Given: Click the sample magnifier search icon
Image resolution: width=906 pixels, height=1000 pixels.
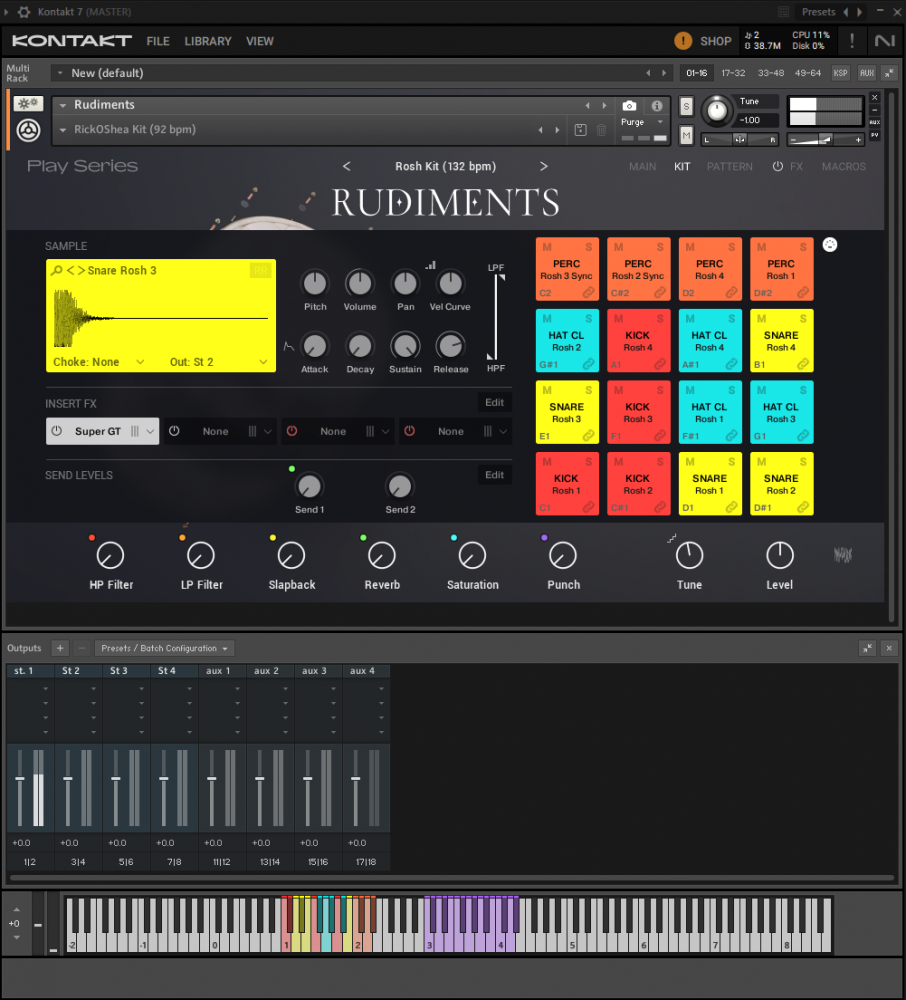Looking at the screenshot, I should coord(56,270).
